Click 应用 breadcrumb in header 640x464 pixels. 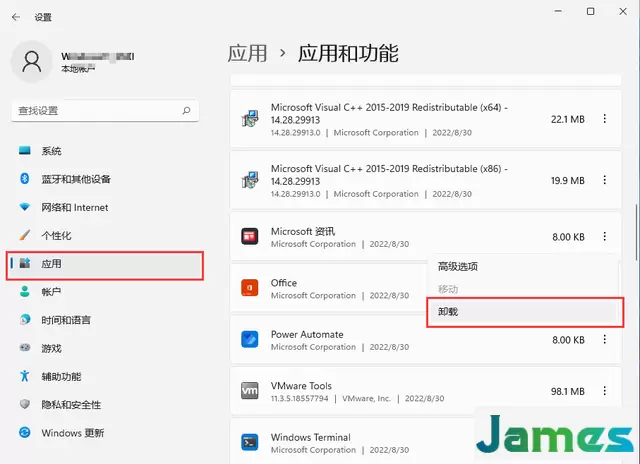click(x=247, y=53)
